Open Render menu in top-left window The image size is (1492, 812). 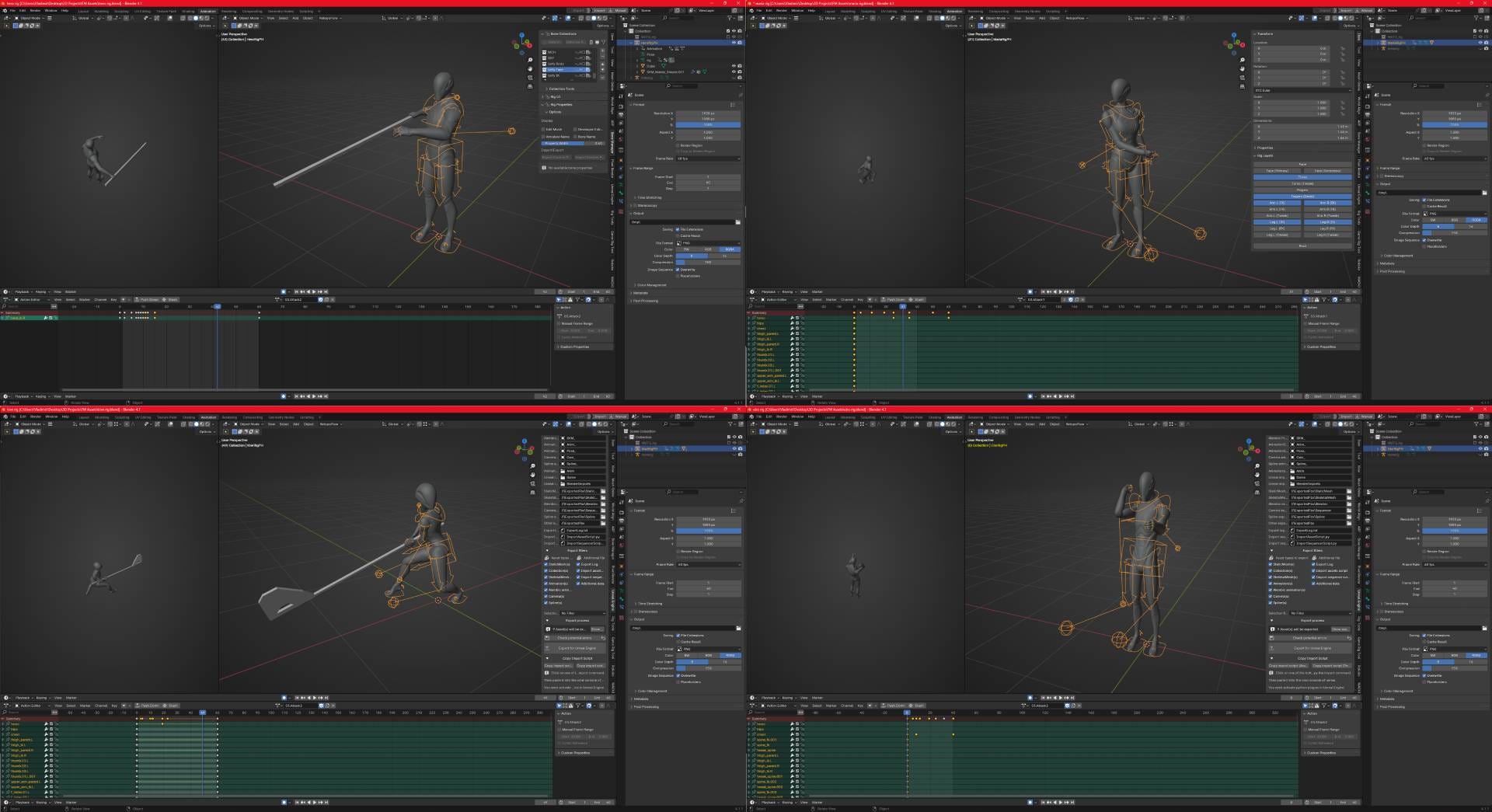coord(35,11)
